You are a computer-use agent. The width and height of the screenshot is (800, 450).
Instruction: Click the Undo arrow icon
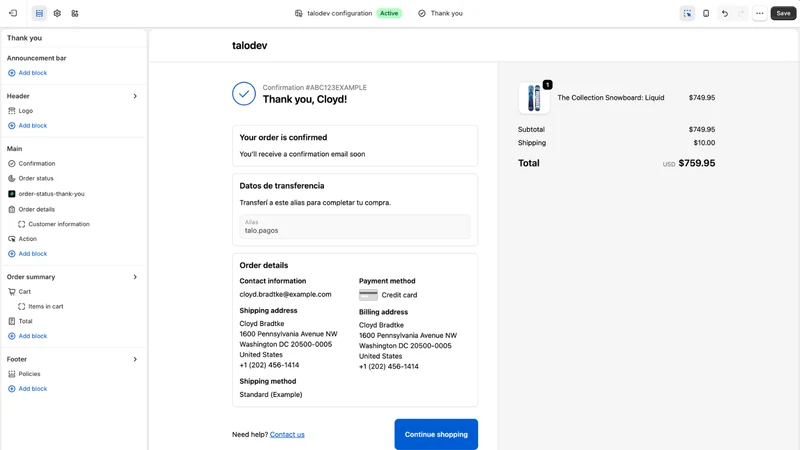tap(724, 13)
